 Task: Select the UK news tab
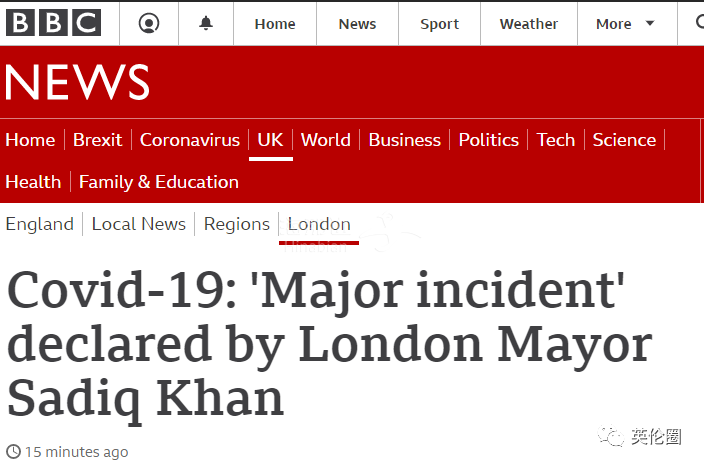click(x=270, y=140)
